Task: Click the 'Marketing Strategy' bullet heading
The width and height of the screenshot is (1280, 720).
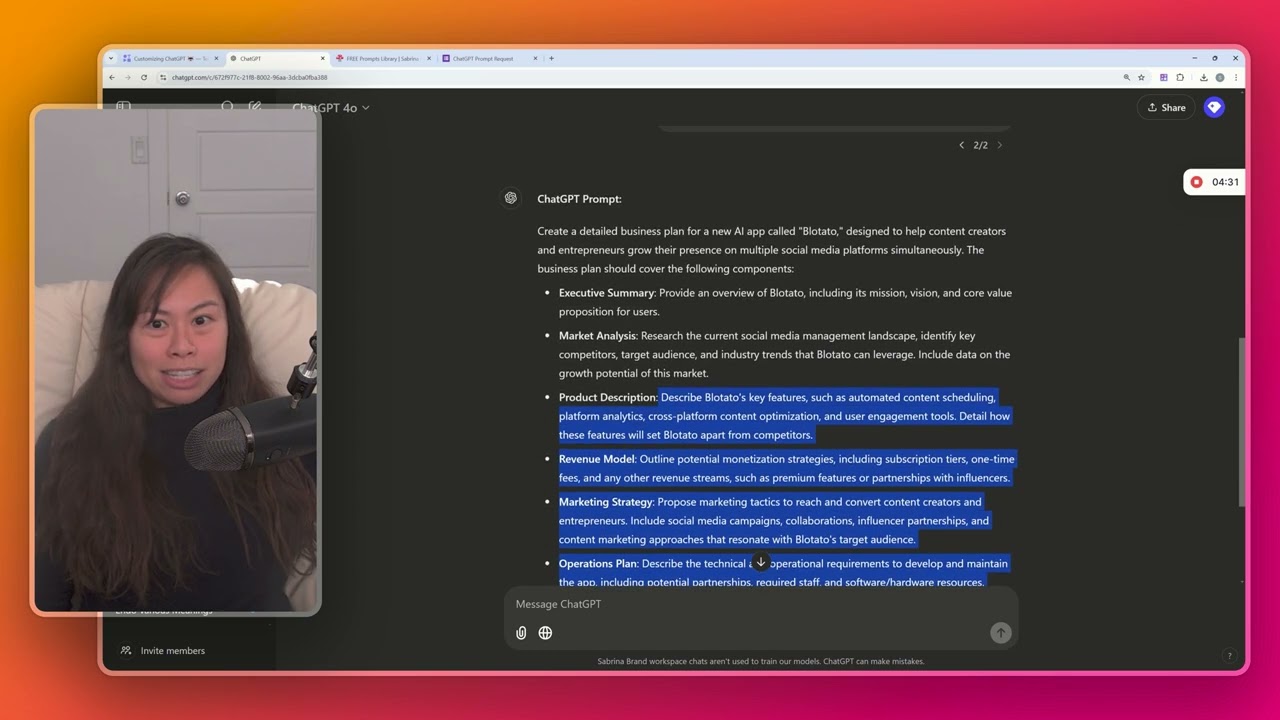Action: [x=605, y=502]
